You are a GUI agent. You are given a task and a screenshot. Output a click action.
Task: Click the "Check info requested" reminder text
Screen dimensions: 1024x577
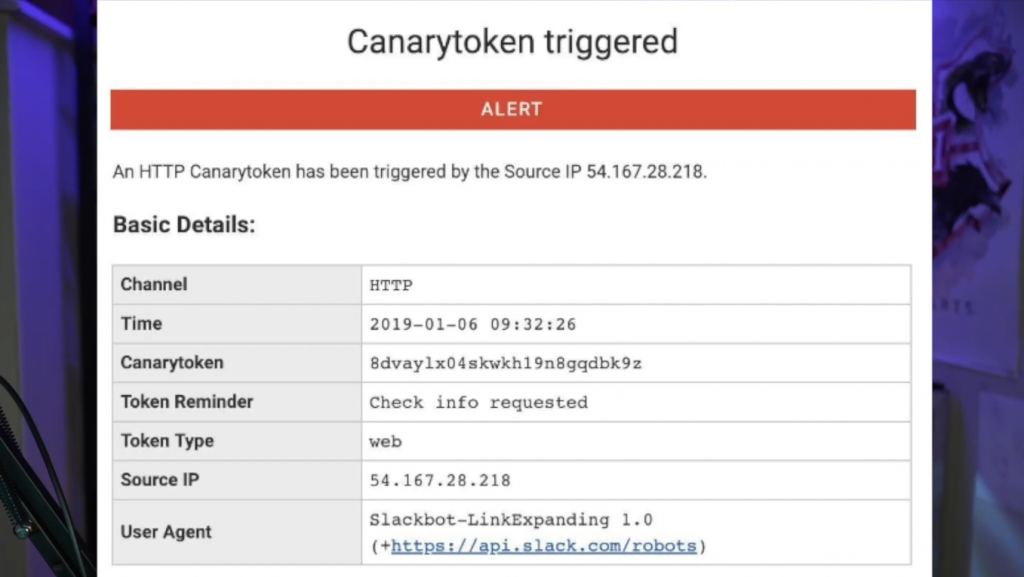tap(478, 402)
